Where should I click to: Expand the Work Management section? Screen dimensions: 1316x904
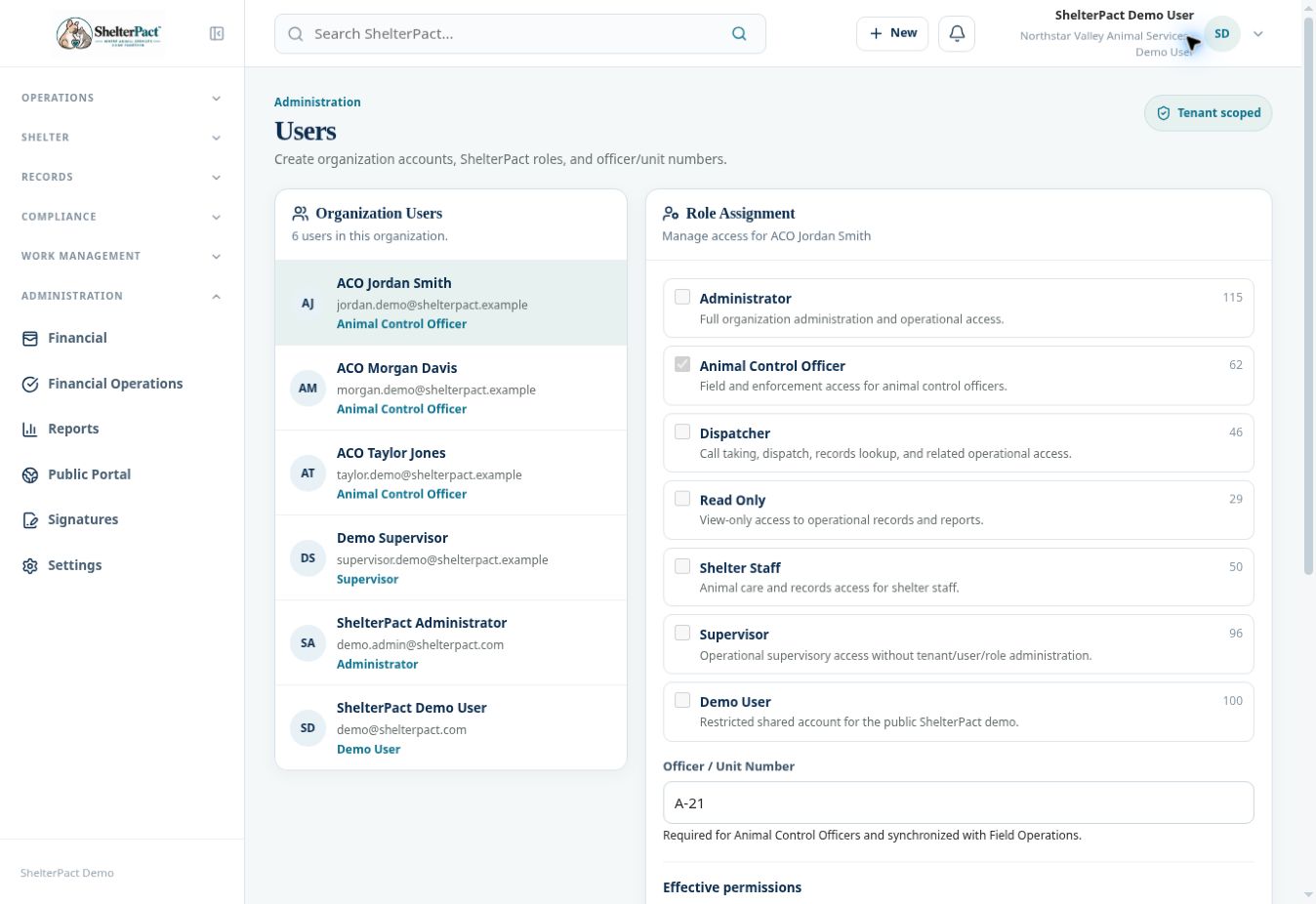click(122, 256)
